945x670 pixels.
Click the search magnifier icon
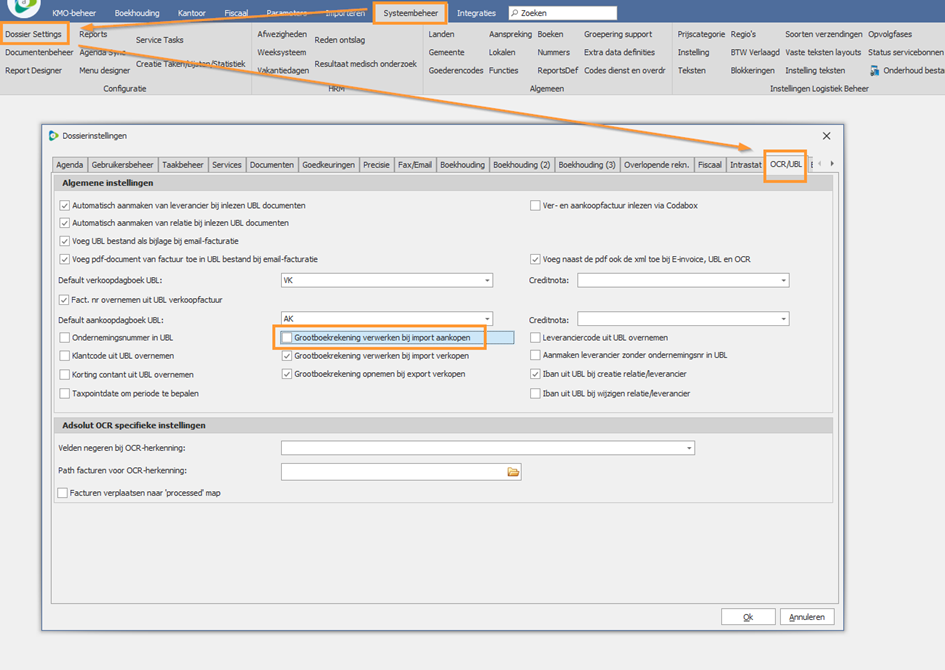coord(514,14)
